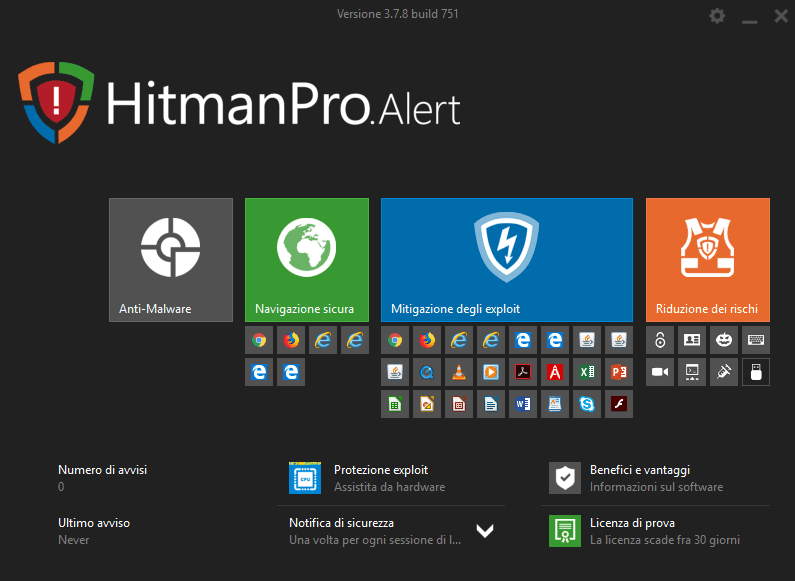Screen dimensions: 795x581
Task: Open the Anti-Malware tile
Action: [x=171, y=260]
